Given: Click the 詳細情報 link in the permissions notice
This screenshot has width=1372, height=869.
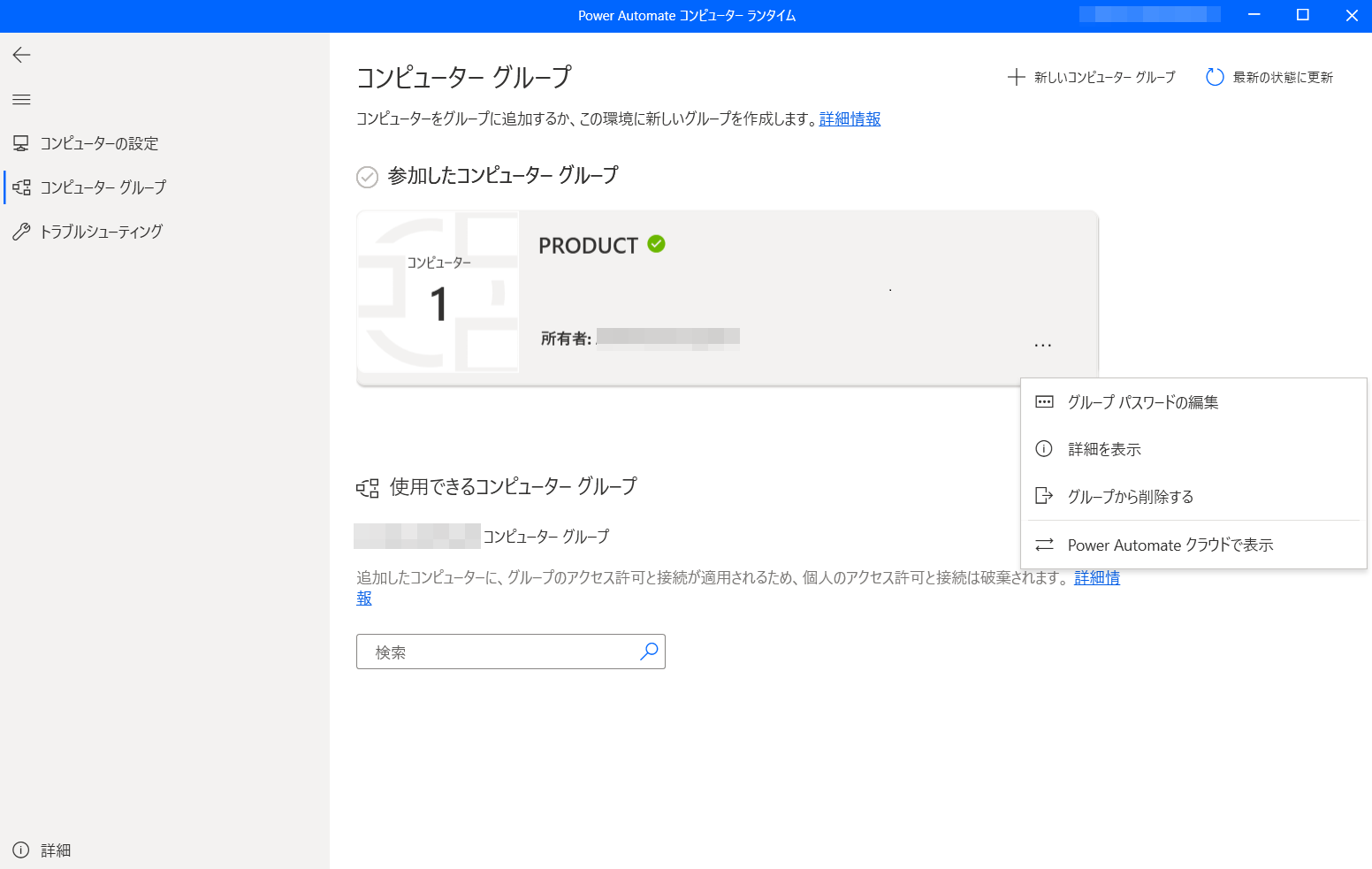Looking at the screenshot, I should pyautogui.click(x=1096, y=577).
